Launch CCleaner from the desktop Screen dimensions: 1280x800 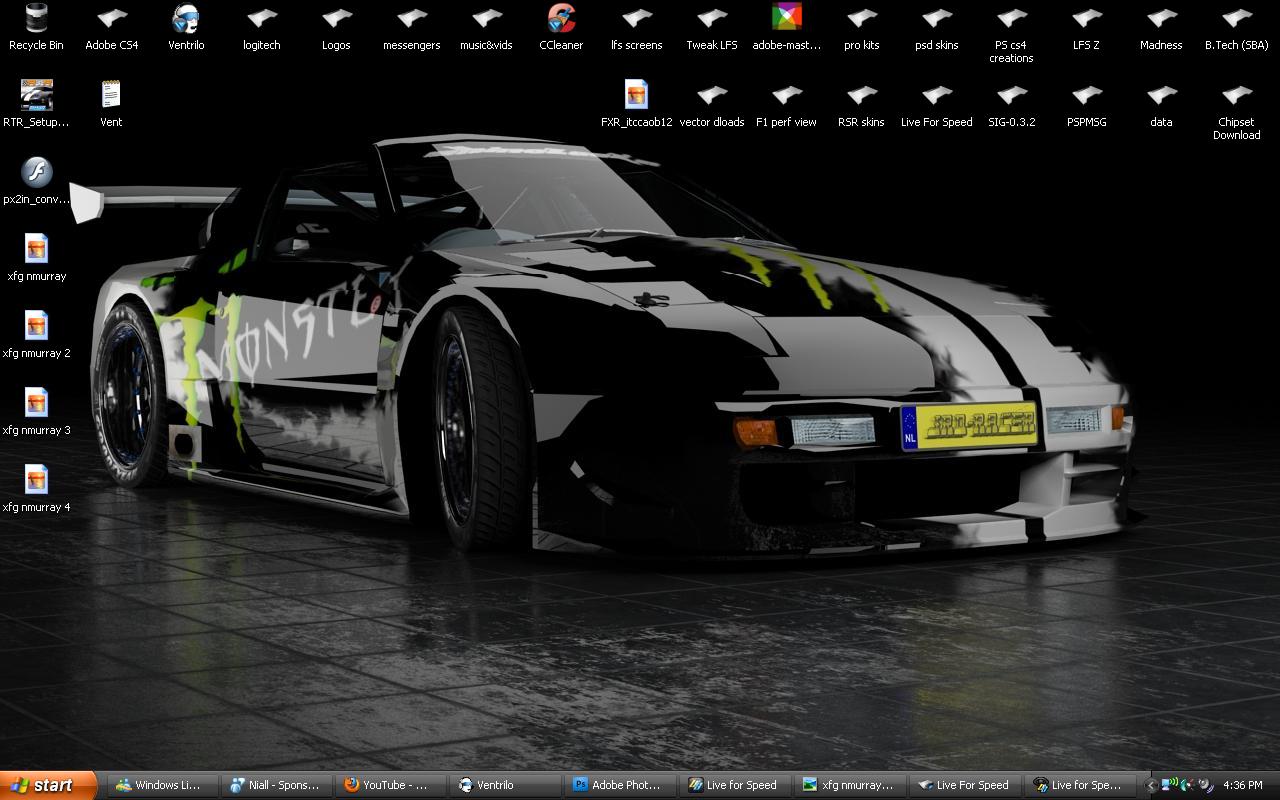(x=561, y=27)
